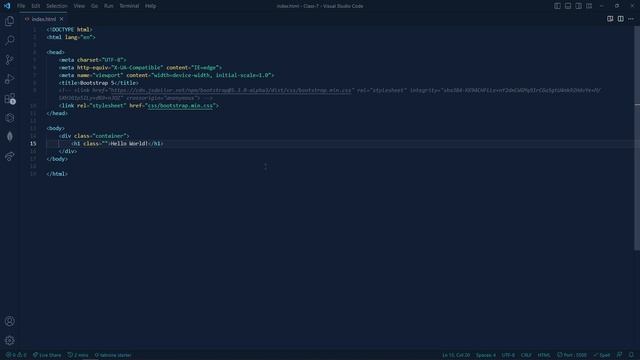Open errors and warnings in status bar
The width and height of the screenshot is (640, 360).
(x=16, y=355)
